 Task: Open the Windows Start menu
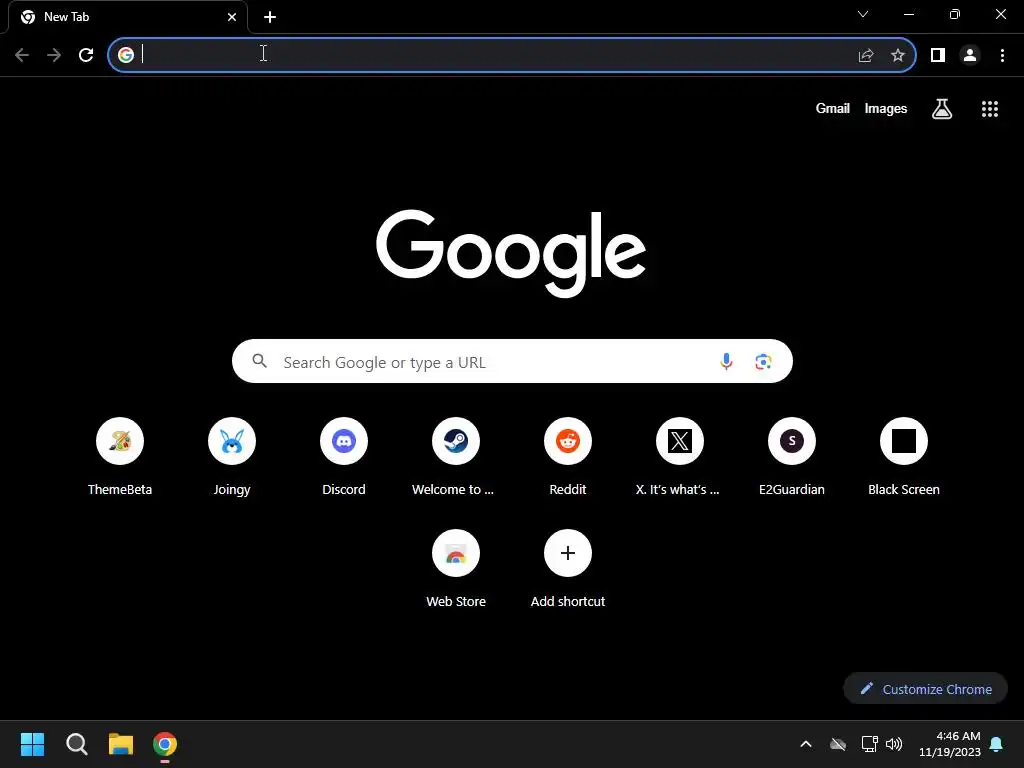click(33, 744)
